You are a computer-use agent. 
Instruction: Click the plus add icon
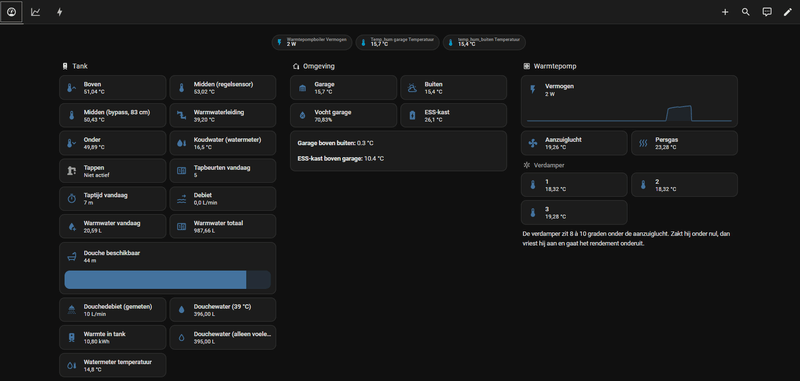pyautogui.click(x=725, y=12)
